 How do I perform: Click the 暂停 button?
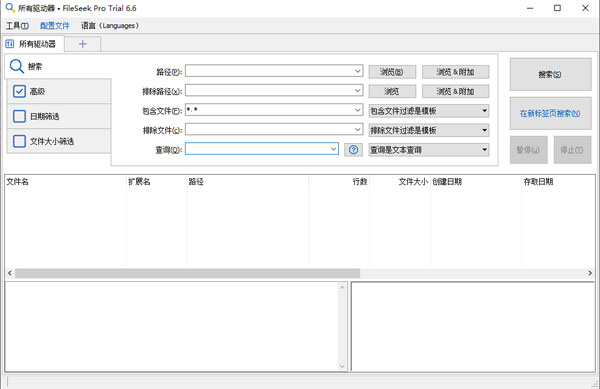click(x=528, y=150)
